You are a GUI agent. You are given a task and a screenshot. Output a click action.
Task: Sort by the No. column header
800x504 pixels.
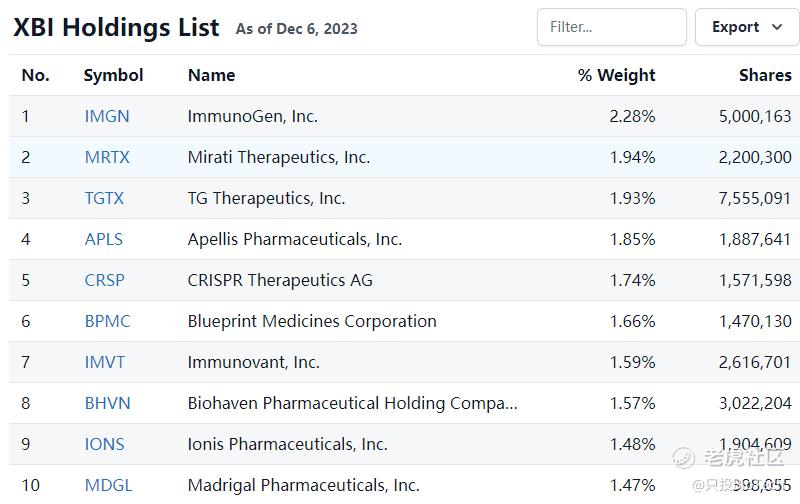click(x=36, y=75)
